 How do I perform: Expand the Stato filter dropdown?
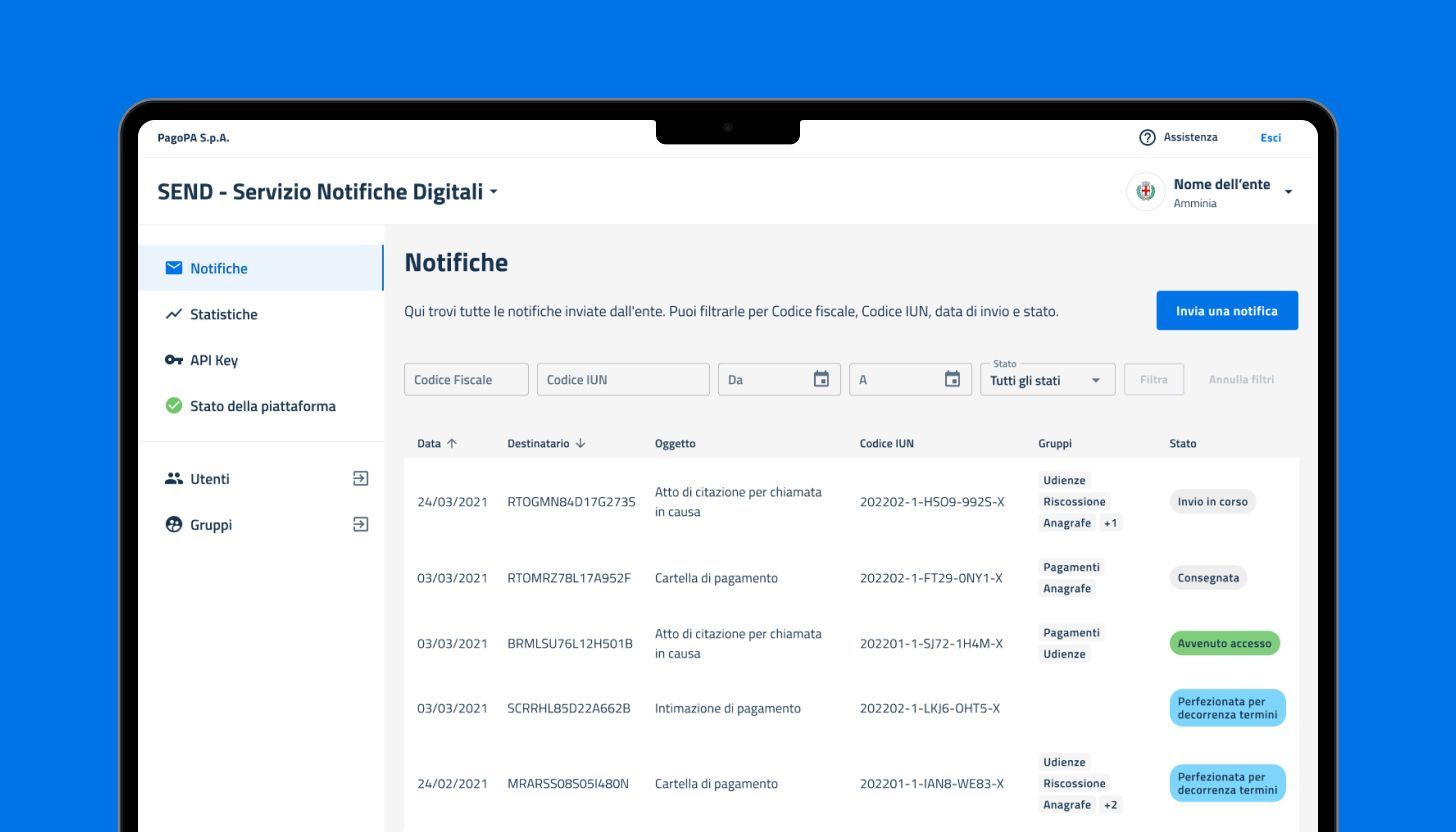pyautogui.click(x=1095, y=380)
